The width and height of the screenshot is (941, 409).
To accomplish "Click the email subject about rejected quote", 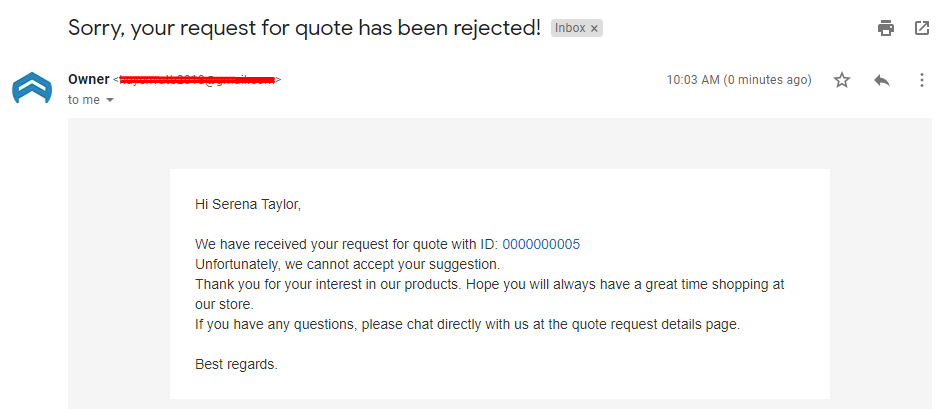I will pyautogui.click(x=304, y=28).
